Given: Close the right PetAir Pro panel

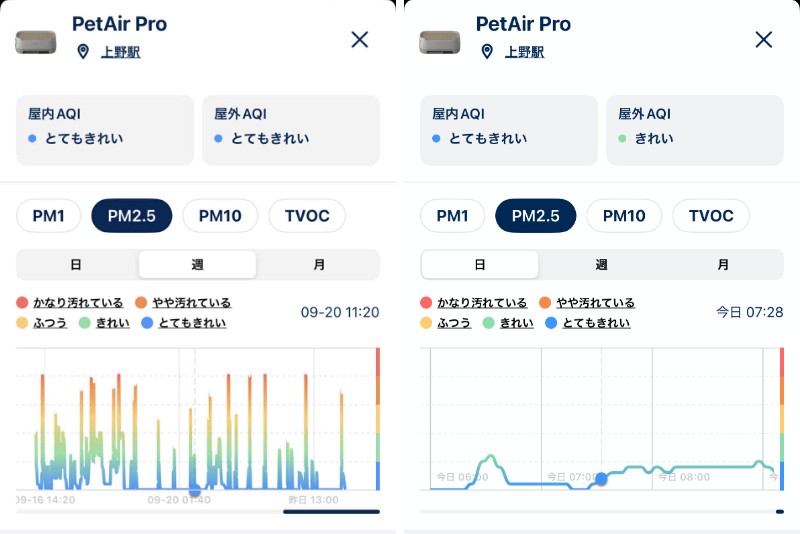Looking at the screenshot, I should click(764, 39).
